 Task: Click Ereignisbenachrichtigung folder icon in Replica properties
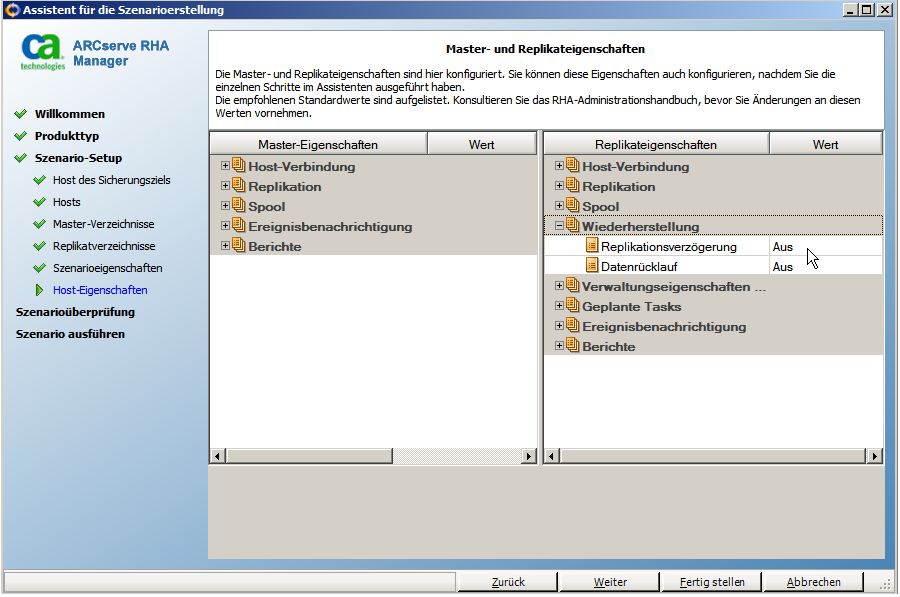click(573, 325)
